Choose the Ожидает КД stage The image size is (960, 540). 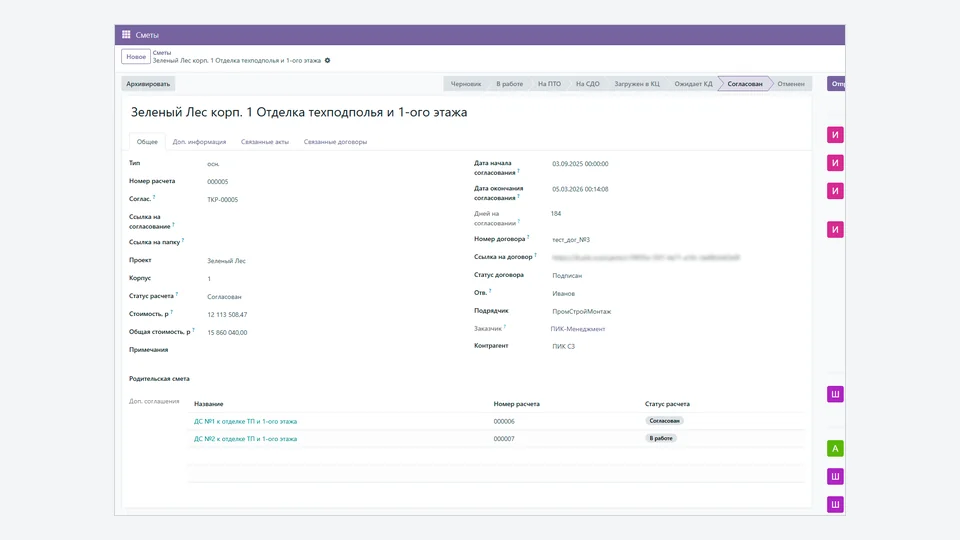coord(693,84)
